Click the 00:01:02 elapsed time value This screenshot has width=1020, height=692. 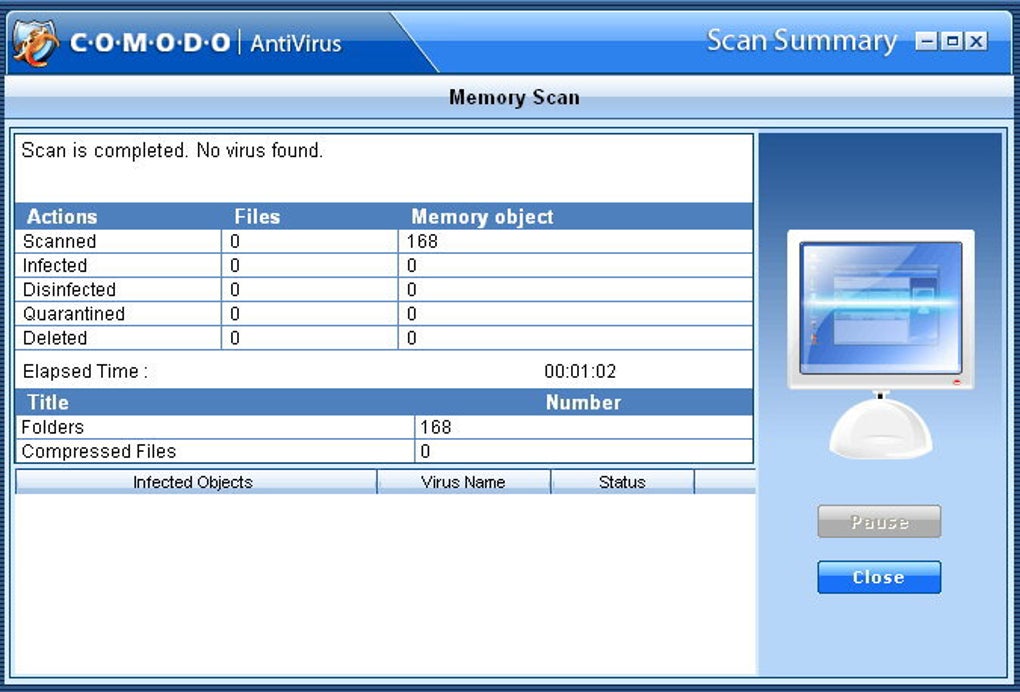click(580, 371)
